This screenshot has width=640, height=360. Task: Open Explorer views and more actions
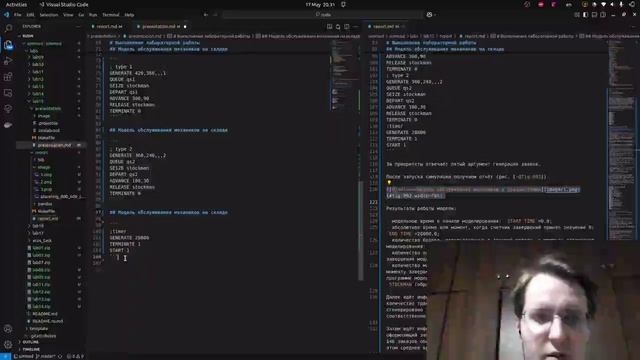coord(78,27)
